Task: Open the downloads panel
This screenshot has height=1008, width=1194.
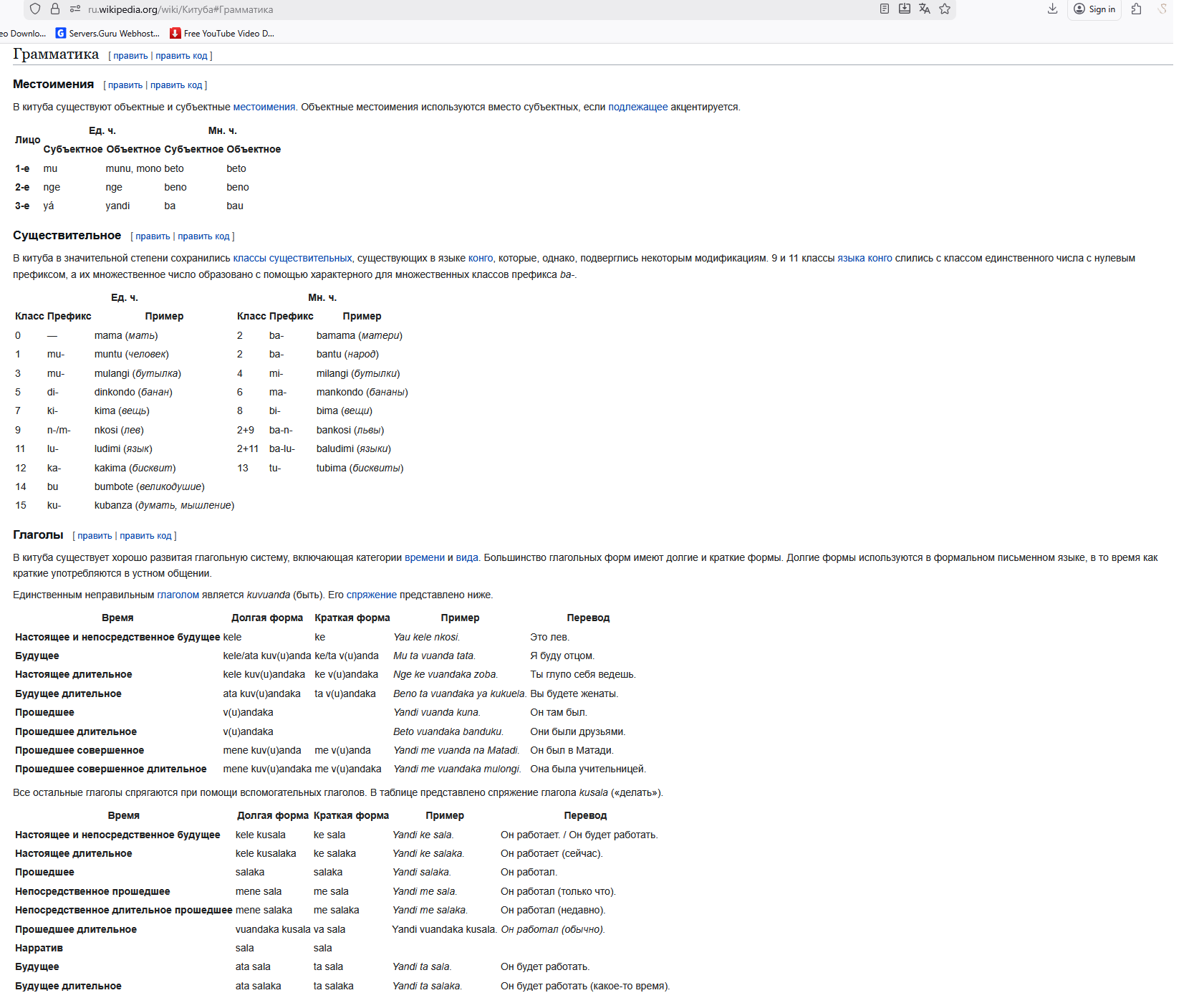Action: click(x=1052, y=9)
